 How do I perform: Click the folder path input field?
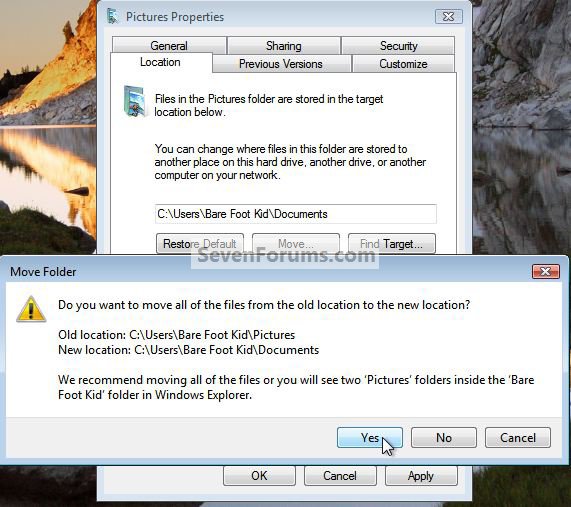point(296,214)
